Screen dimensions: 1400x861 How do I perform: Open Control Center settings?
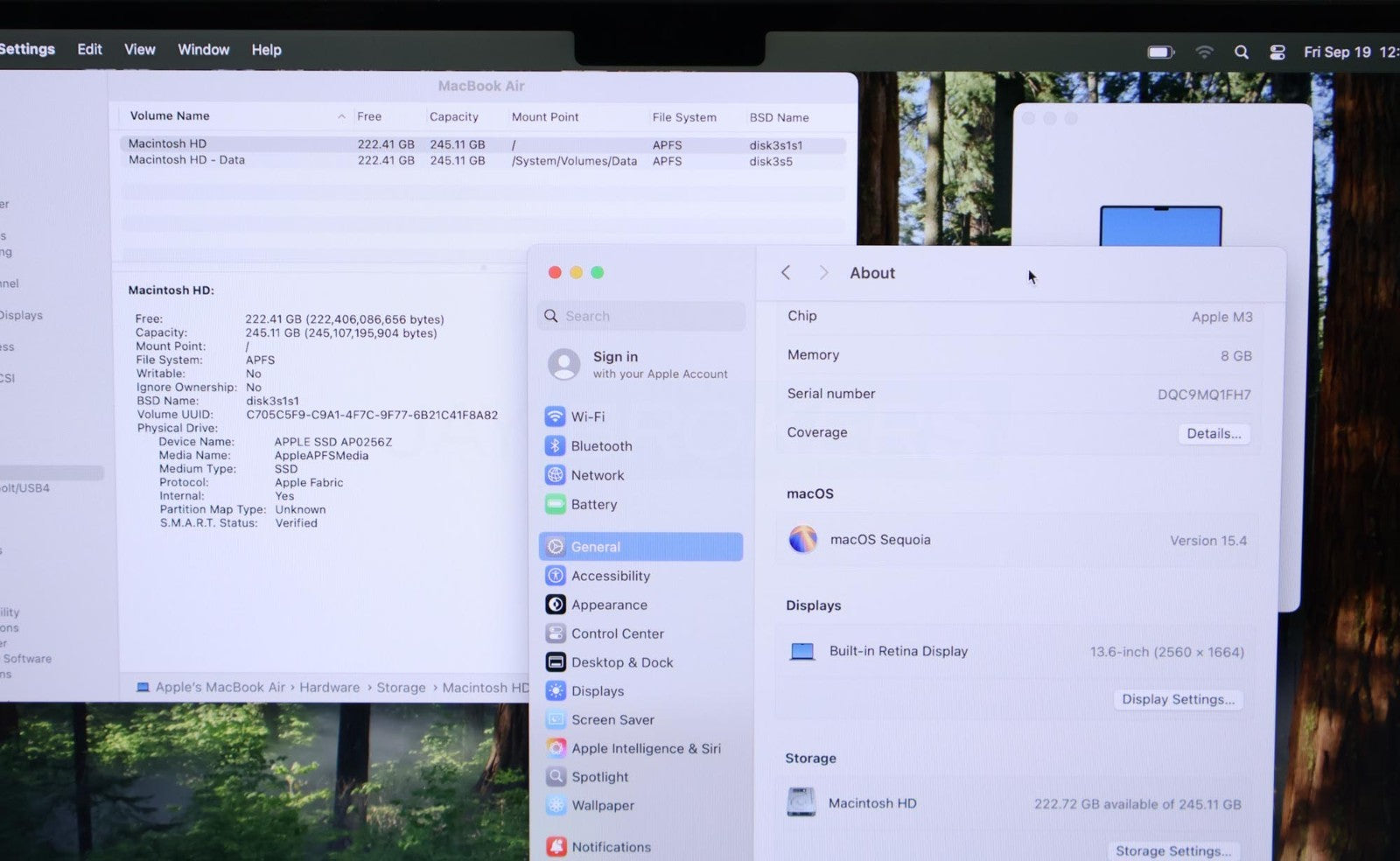(x=617, y=633)
